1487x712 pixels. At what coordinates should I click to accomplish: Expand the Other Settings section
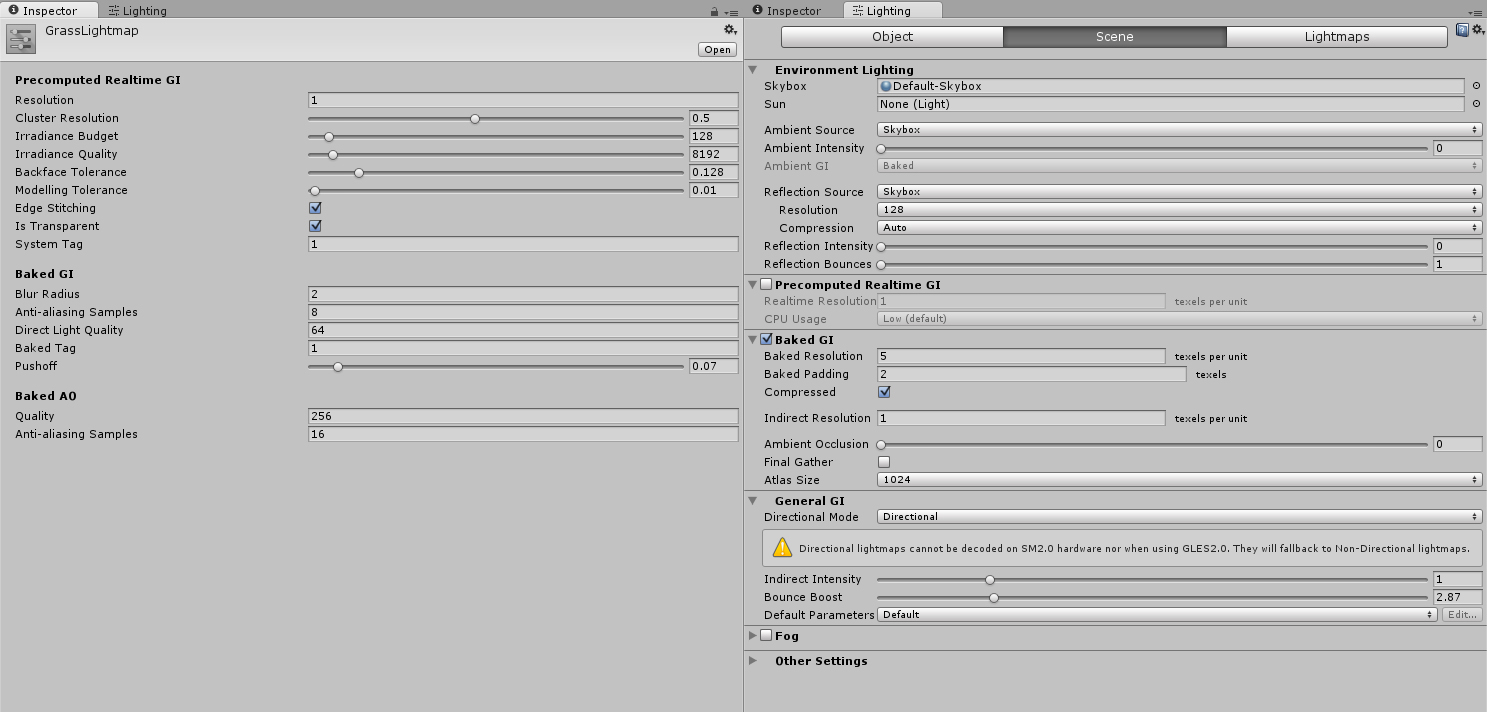coord(753,661)
